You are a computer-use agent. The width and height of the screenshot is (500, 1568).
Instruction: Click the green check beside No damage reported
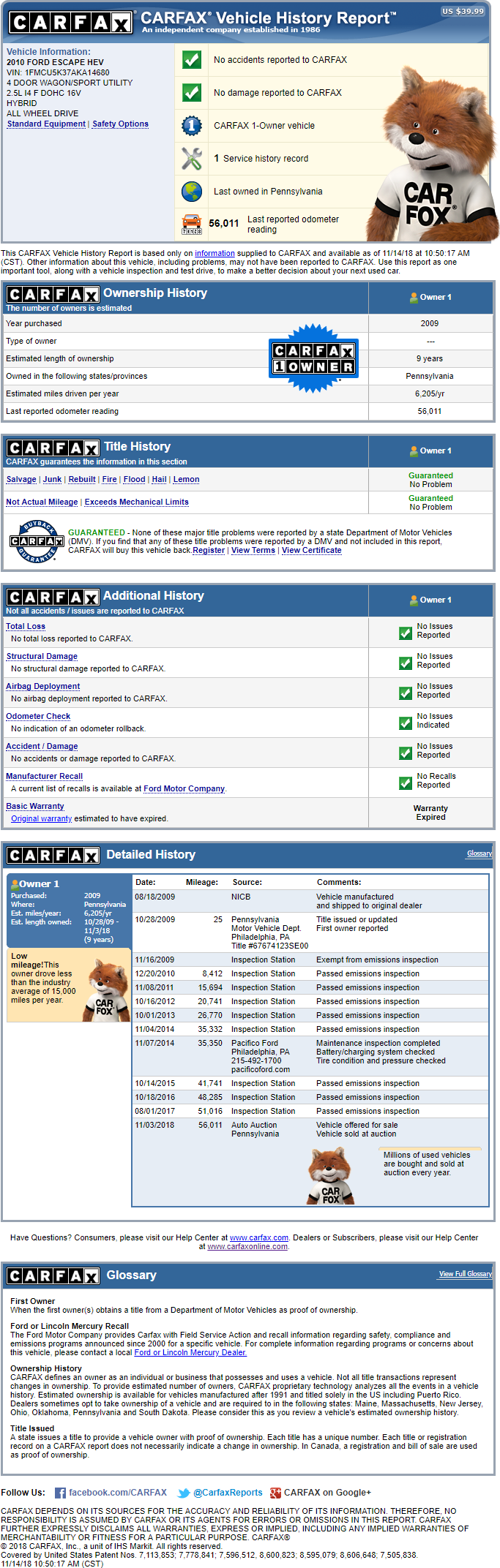(x=192, y=93)
